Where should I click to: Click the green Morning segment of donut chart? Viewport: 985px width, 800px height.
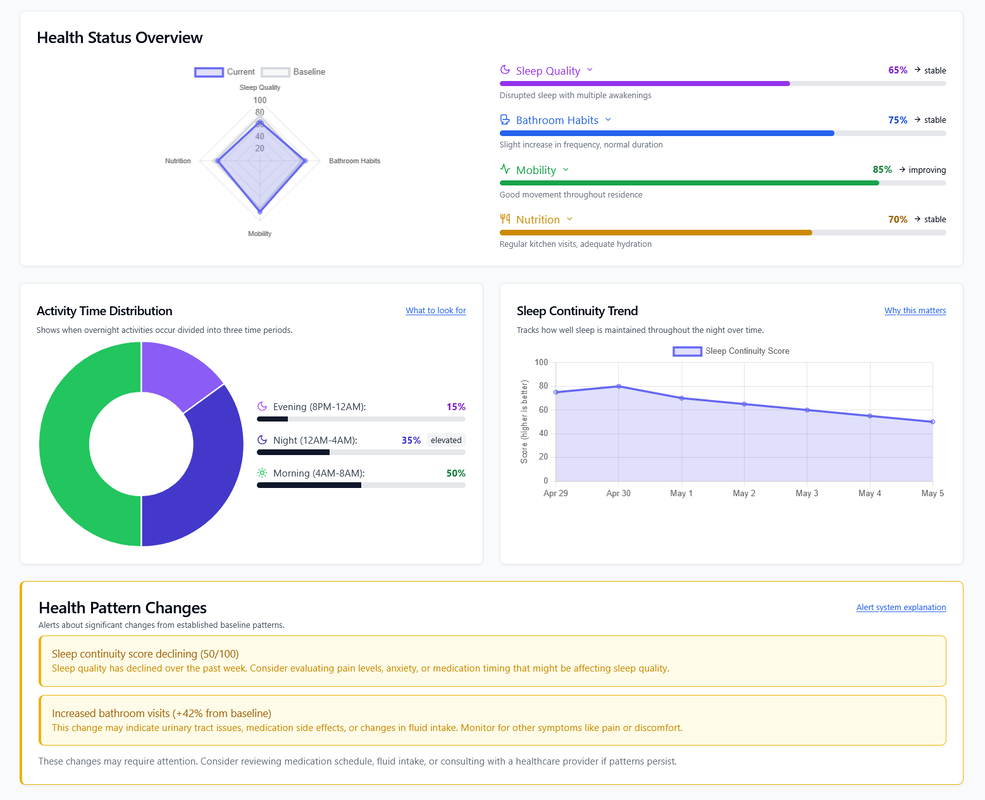click(65, 444)
